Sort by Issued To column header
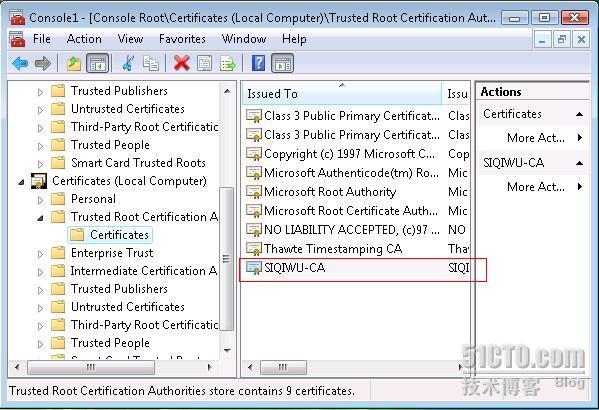 point(342,94)
